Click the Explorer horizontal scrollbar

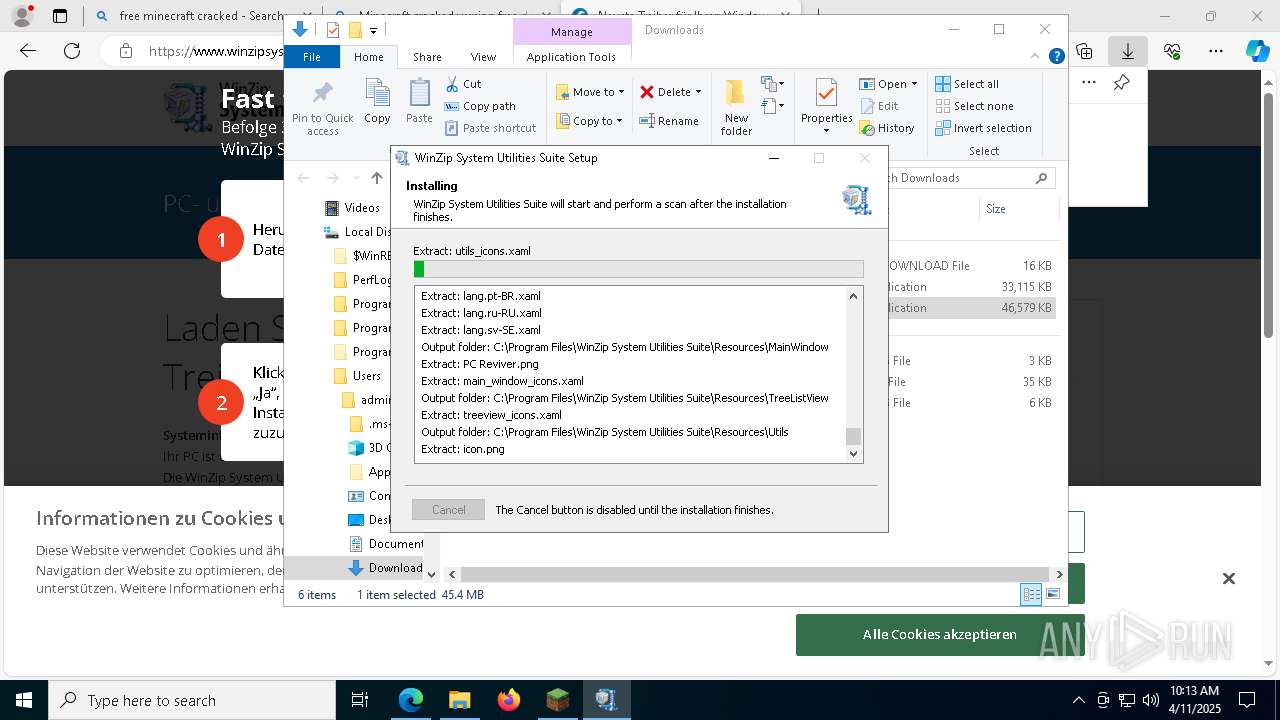click(x=755, y=574)
